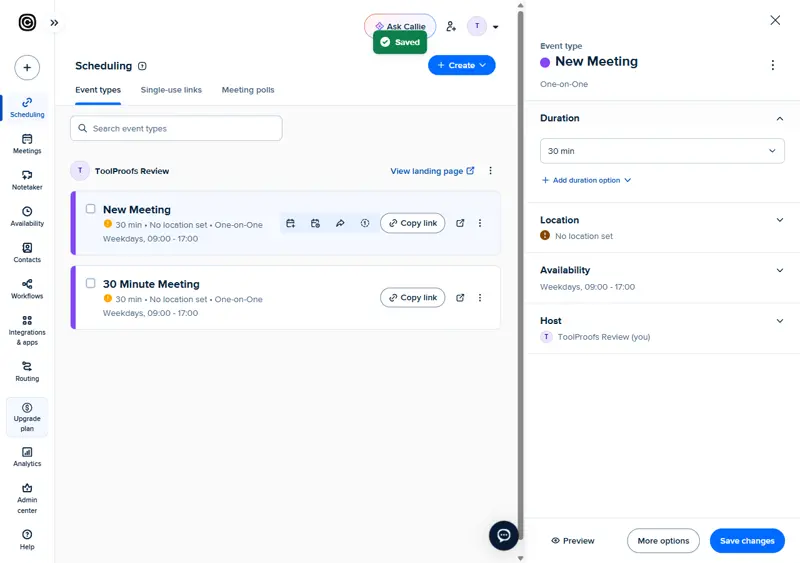Open Routing in the sidebar
The width and height of the screenshot is (800, 563).
pyautogui.click(x=27, y=371)
